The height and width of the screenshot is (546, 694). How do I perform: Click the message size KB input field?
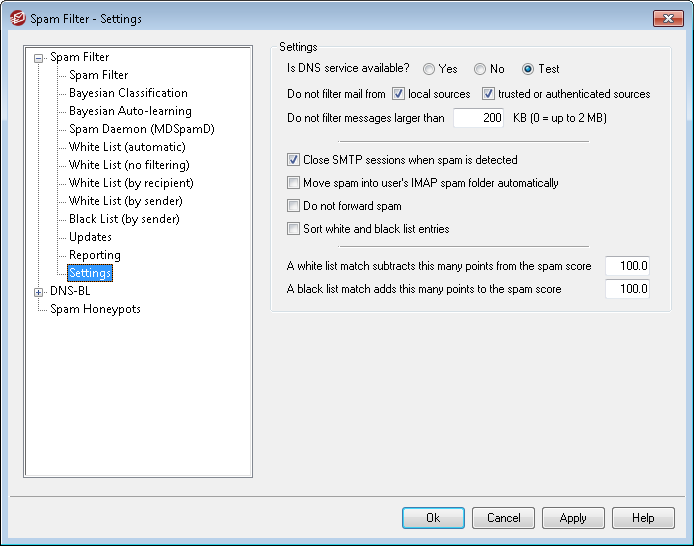pos(480,118)
